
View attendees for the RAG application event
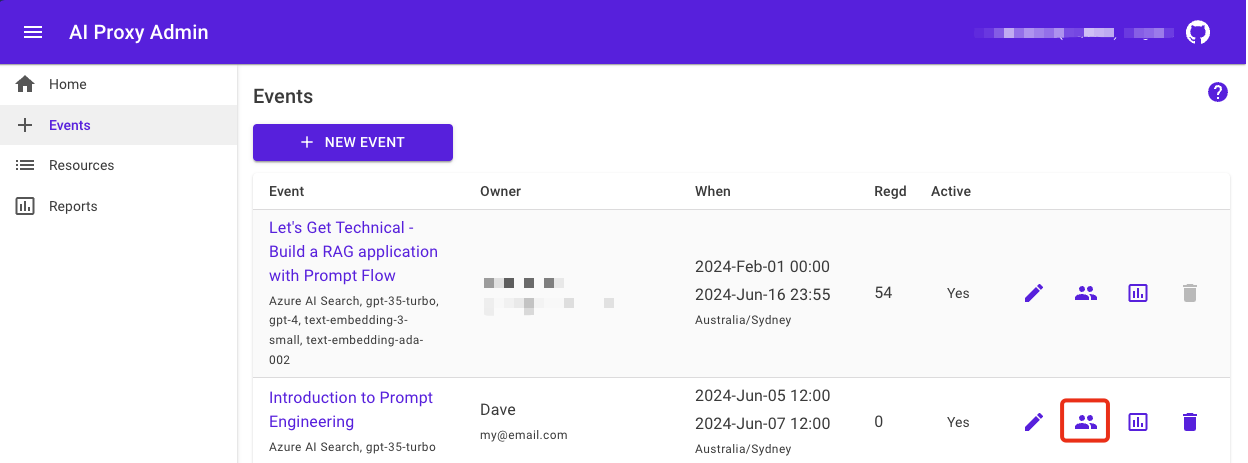1086,293
